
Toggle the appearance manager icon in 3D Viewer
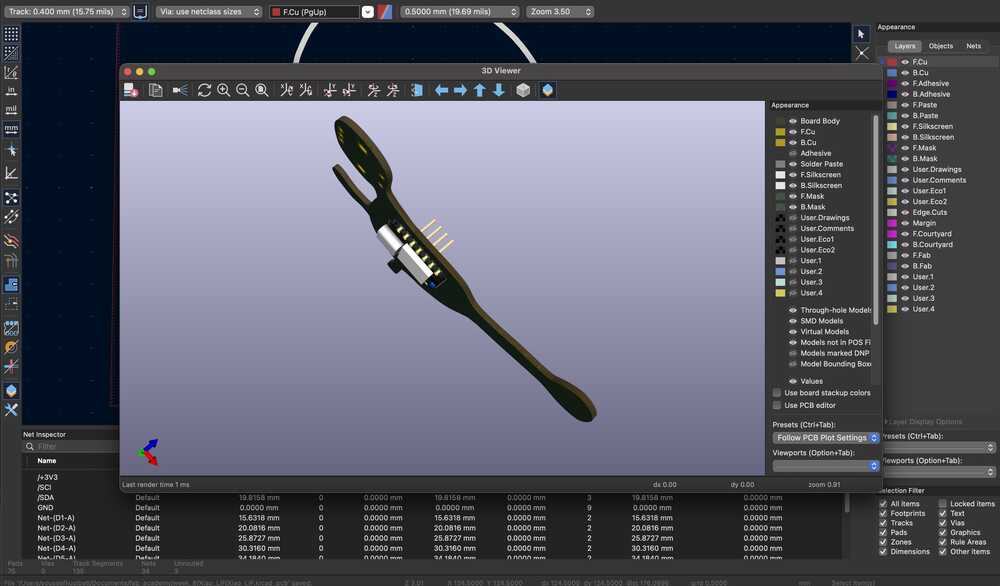click(x=547, y=90)
